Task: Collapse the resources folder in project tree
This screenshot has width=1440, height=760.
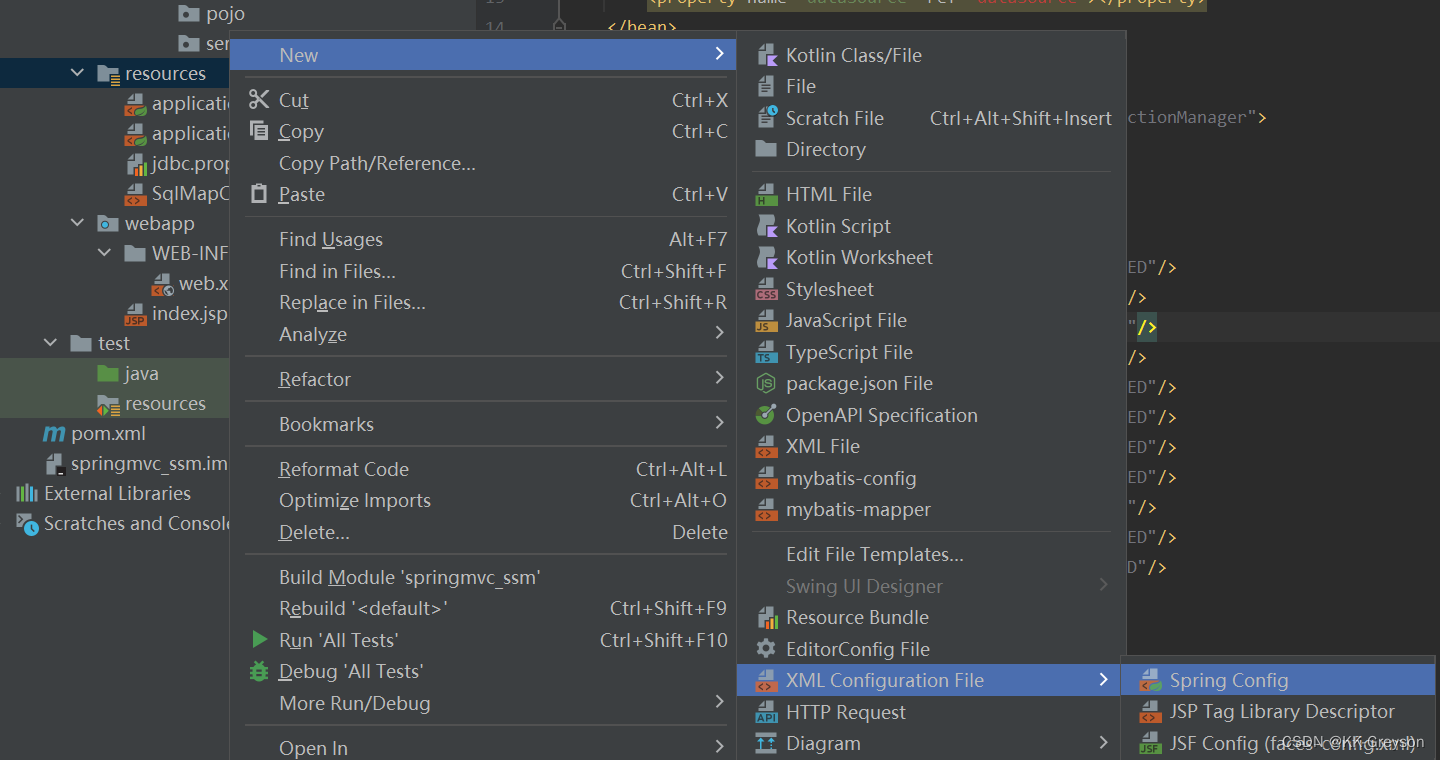Action: coord(78,73)
